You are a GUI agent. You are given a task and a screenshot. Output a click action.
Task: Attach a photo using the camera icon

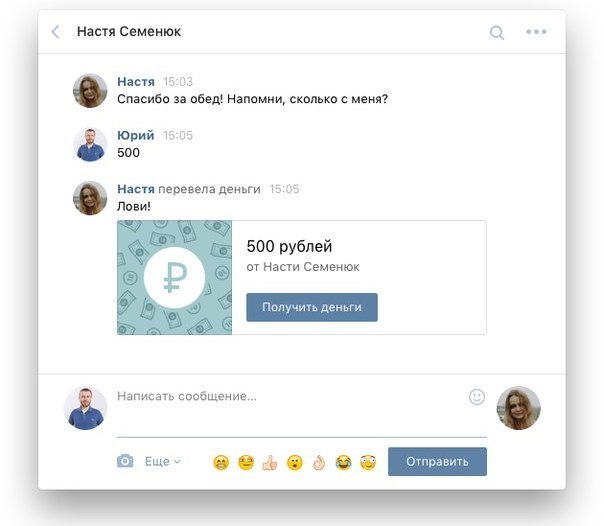pos(125,461)
